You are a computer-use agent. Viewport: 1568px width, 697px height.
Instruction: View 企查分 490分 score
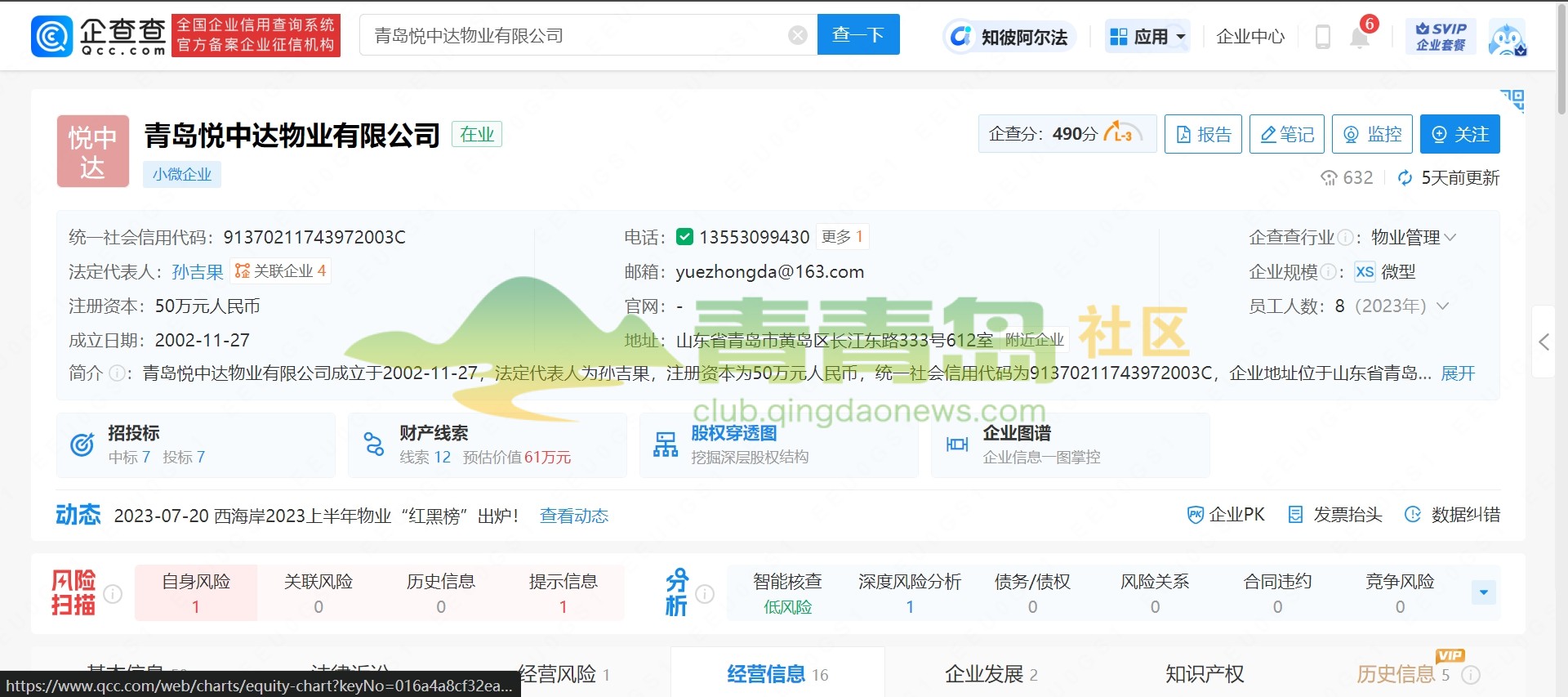tap(1067, 134)
